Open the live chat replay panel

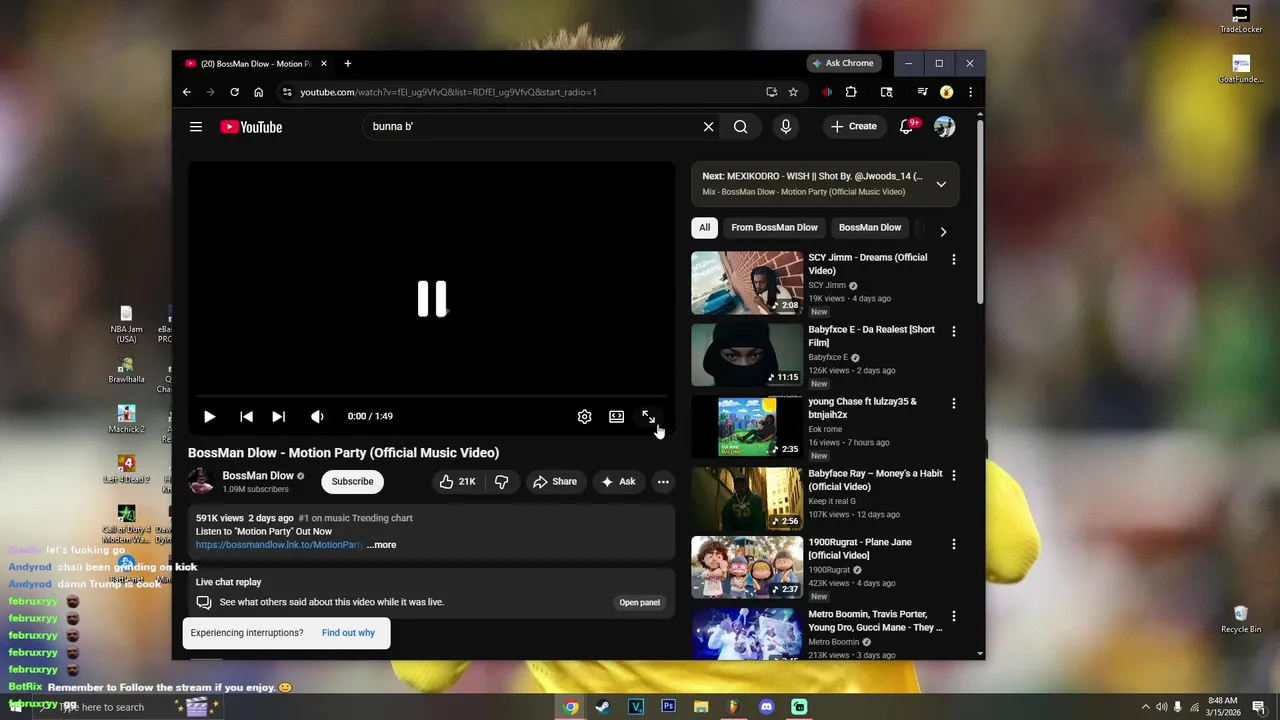pyautogui.click(x=640, y=602)
